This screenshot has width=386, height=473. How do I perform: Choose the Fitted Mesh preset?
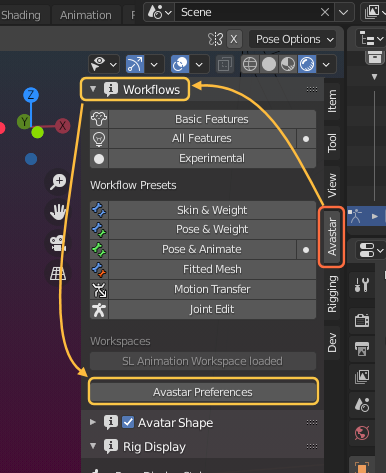coord(212,269)
